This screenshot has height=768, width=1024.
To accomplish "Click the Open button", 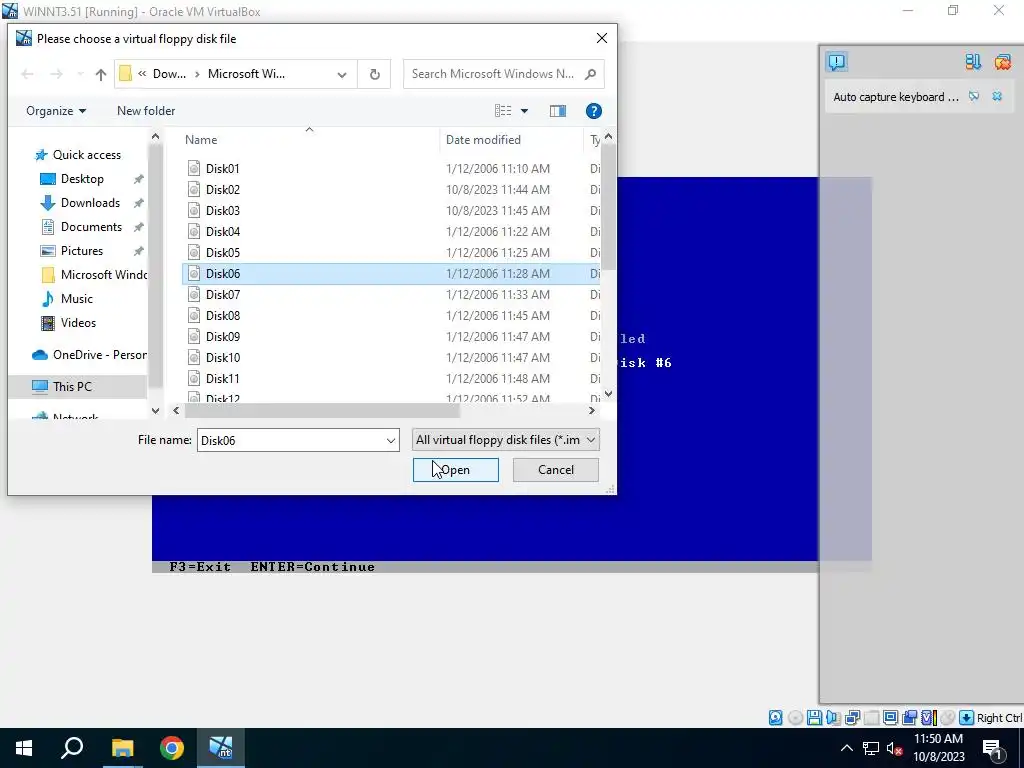I will 455,470.
